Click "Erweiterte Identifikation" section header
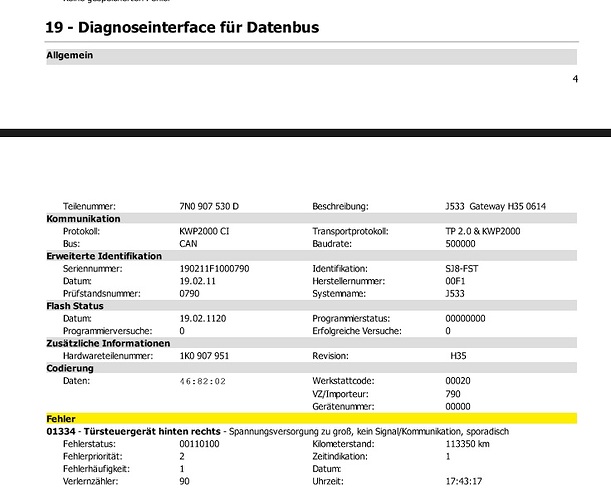 (x=311, y=256)
